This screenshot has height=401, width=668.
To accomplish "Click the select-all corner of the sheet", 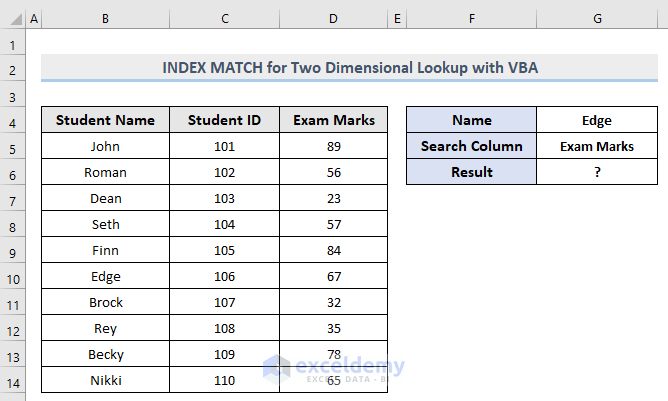I will tap(13, 19).
